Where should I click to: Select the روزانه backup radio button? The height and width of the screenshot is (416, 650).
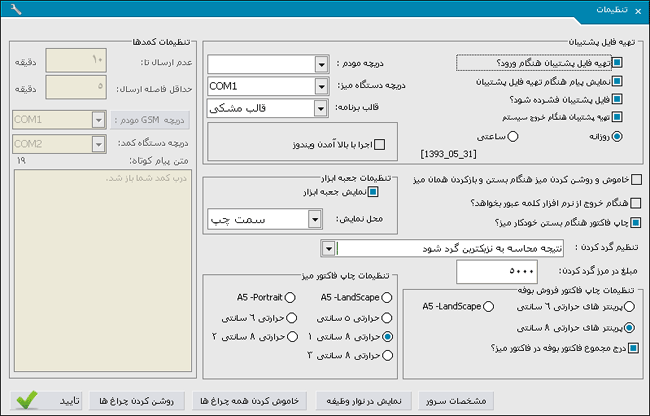click(617, 137)
